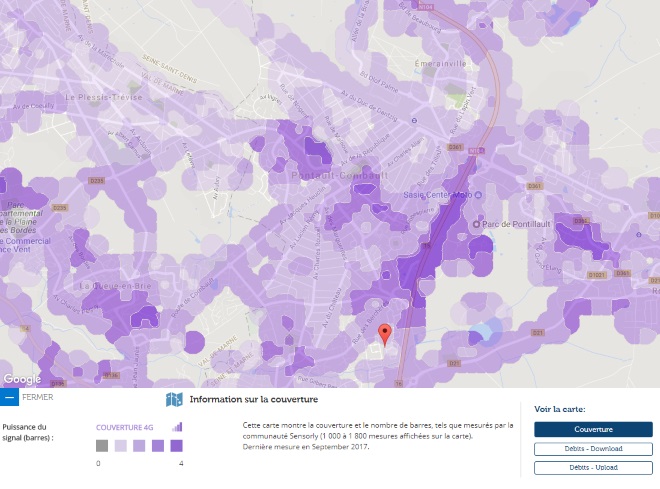
Task: Click the Information sur la couverture heading
Action: coord(246,400)
